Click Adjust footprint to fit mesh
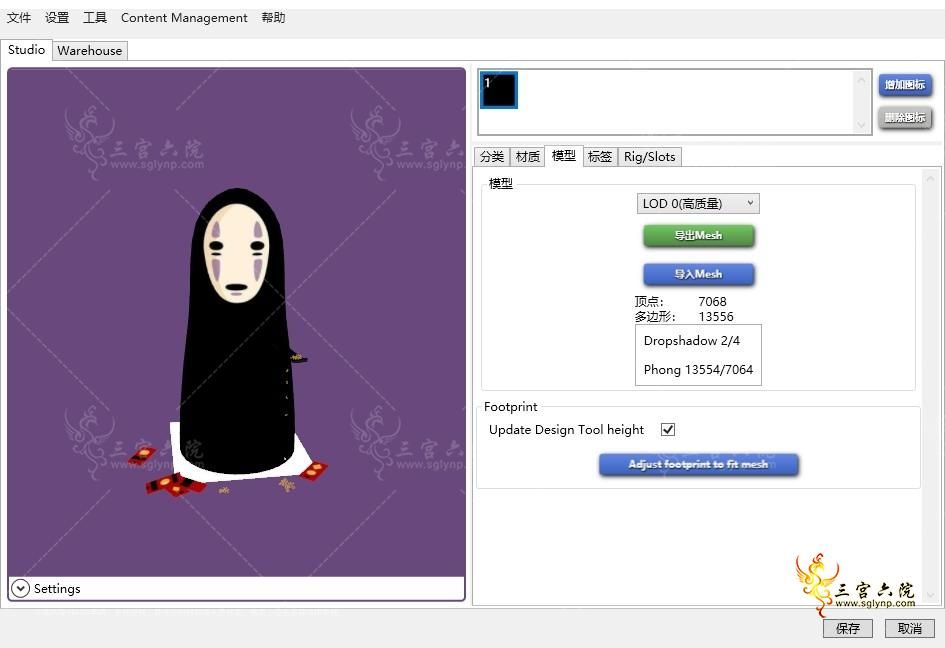The height and width of the screenshot is (648, 945). coord(699,465)
